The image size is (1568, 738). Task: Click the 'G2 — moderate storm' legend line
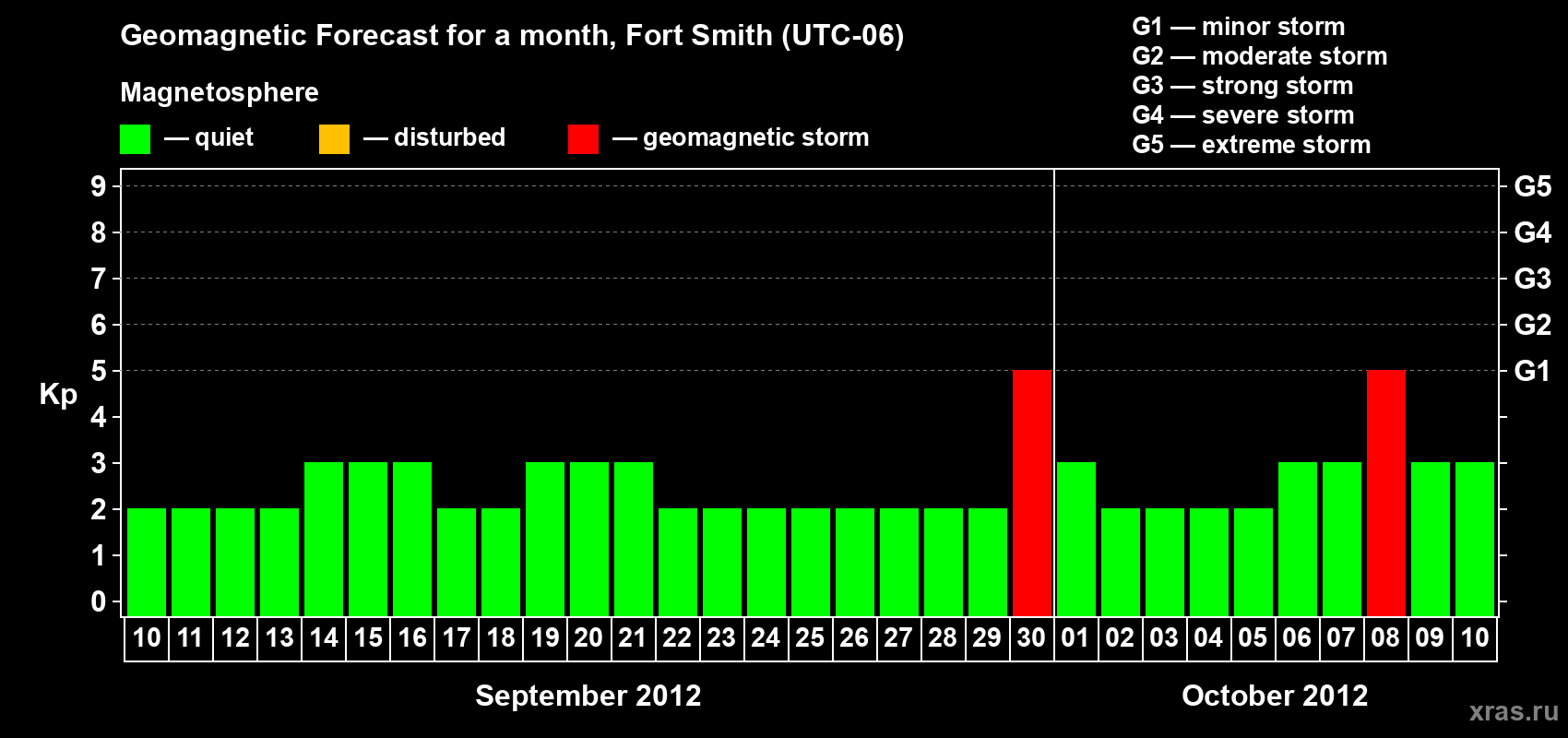tap(1260, 56)
